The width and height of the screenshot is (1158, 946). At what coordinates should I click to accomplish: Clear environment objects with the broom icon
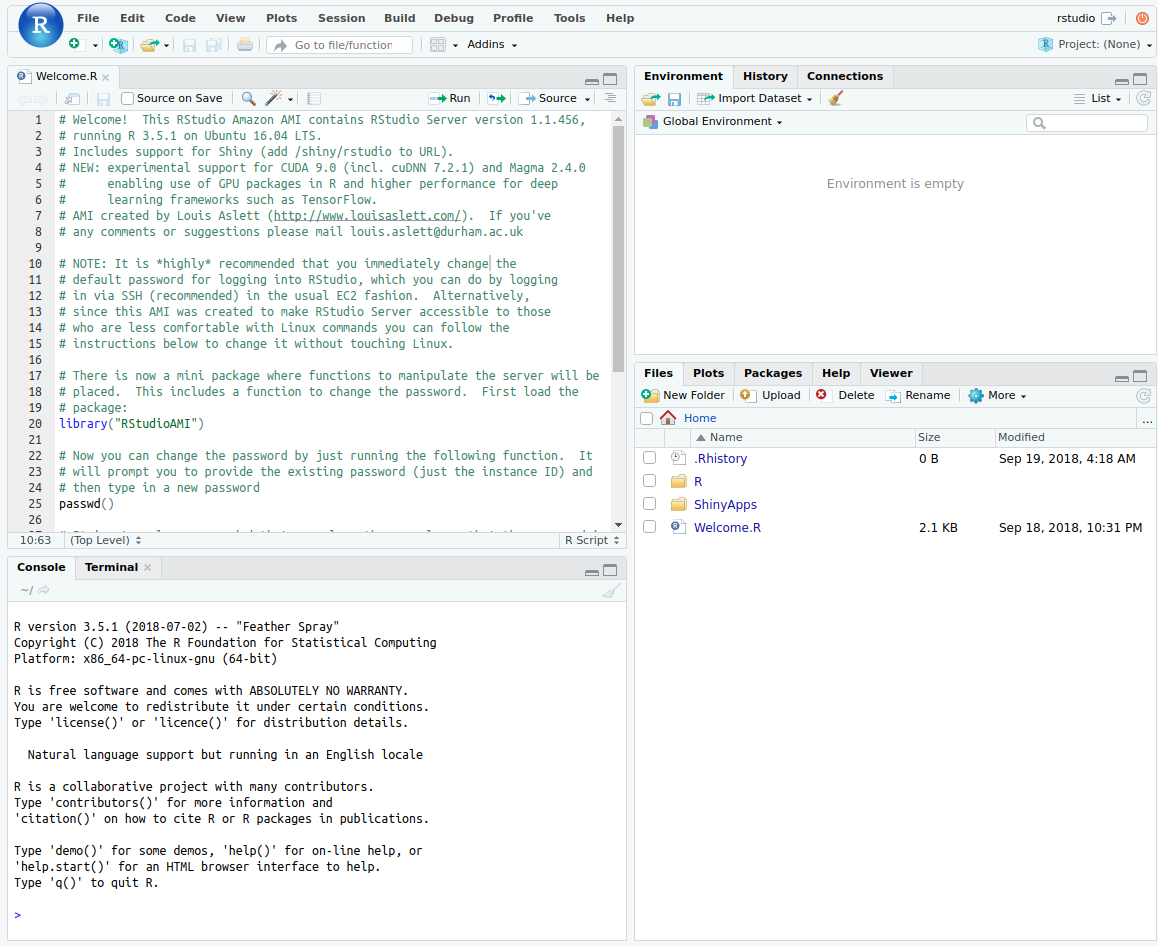[x=836, y=99]
